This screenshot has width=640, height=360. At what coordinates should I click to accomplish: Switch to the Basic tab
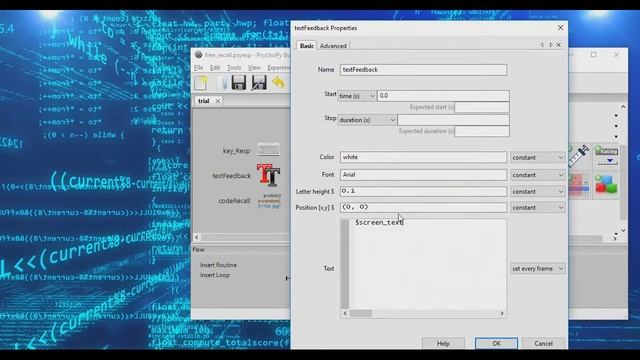(307, 46)
